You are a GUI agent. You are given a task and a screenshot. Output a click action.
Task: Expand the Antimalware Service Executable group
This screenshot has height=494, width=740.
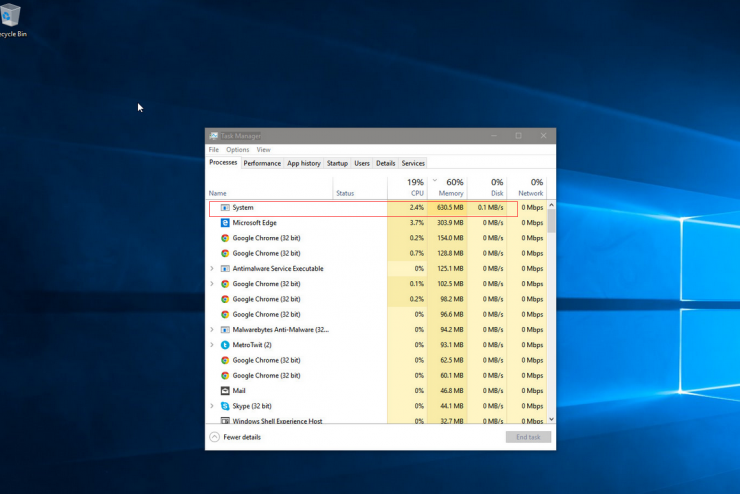pyautogui.click(x=212, y=268)
